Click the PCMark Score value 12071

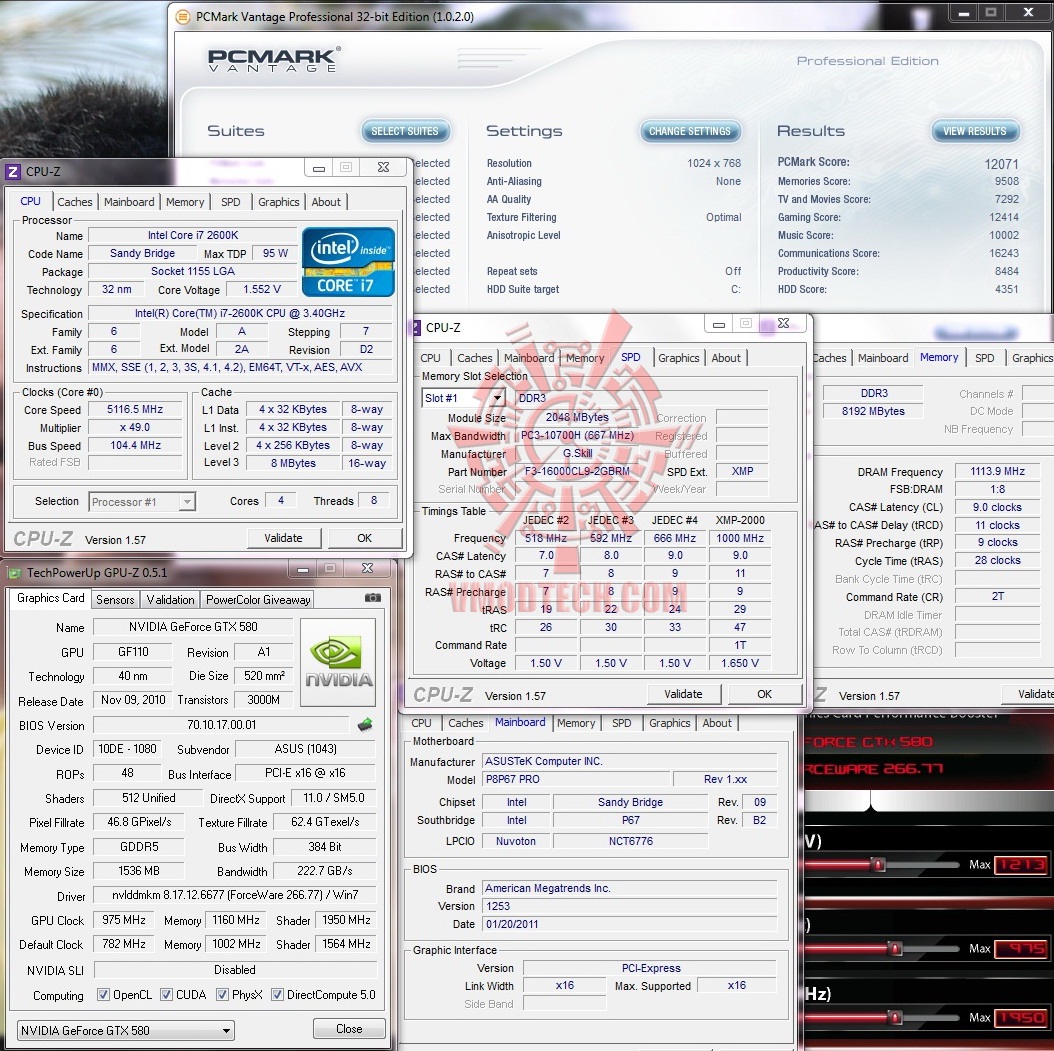[x=1001, y=164]
